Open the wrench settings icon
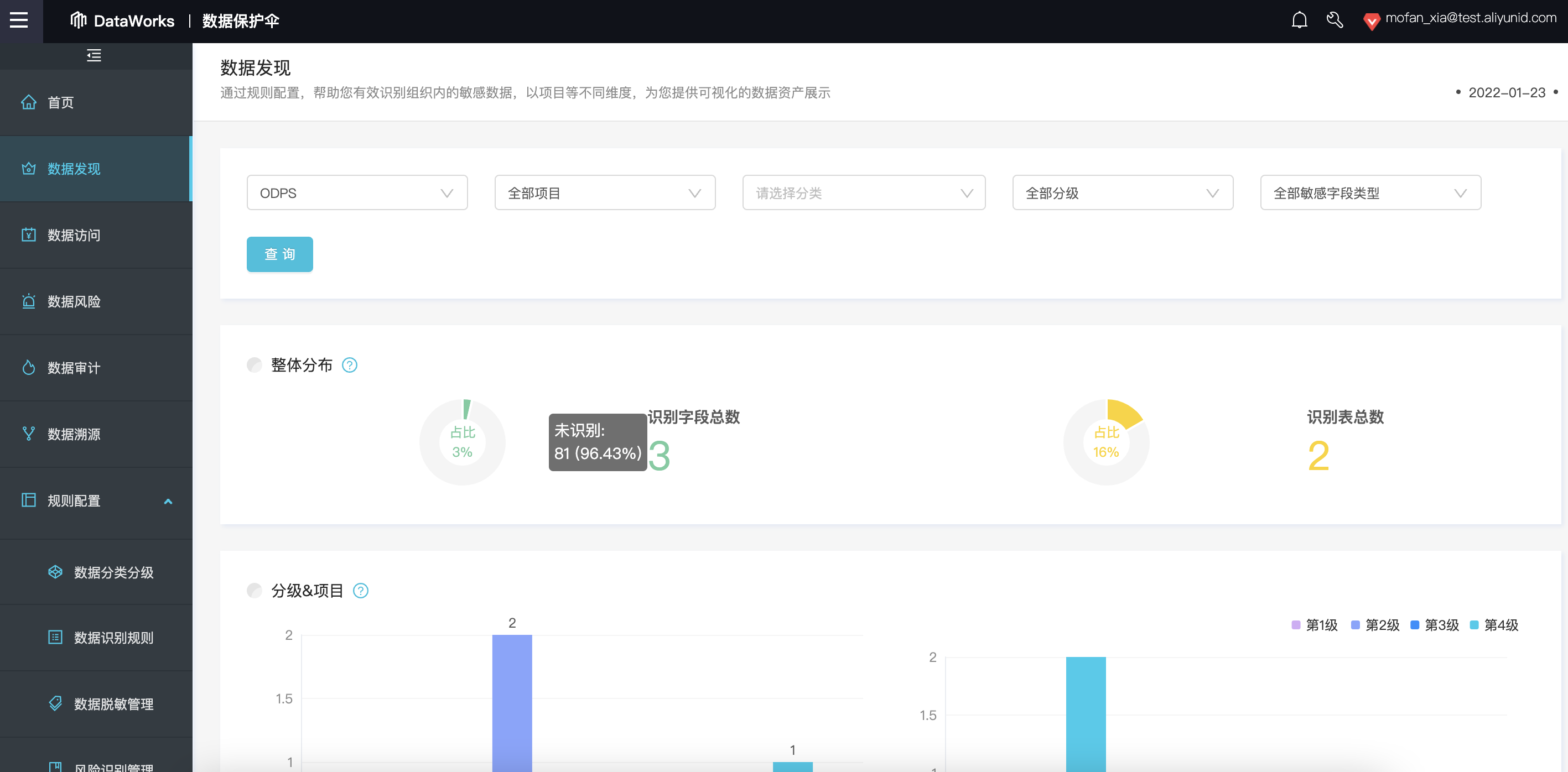The height and width of the screenshot is (772, 1568). point(1335,20)
